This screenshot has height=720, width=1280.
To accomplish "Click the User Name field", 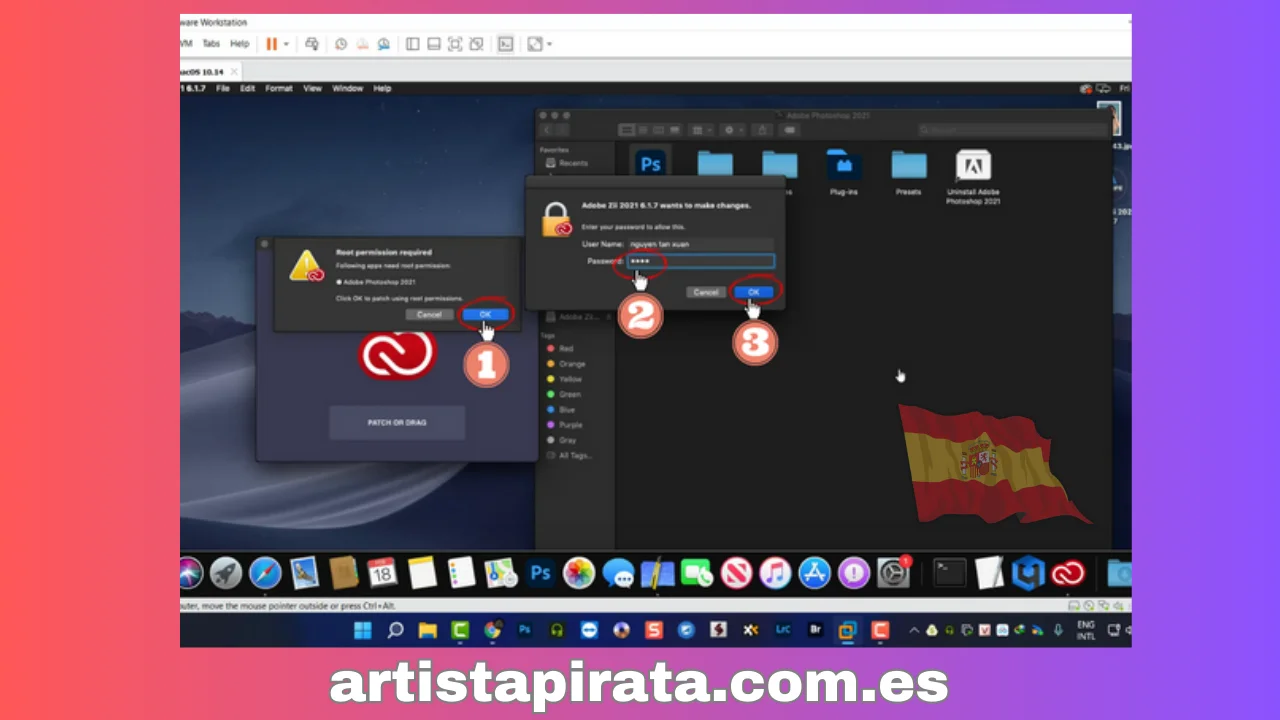I will (700, 244).
